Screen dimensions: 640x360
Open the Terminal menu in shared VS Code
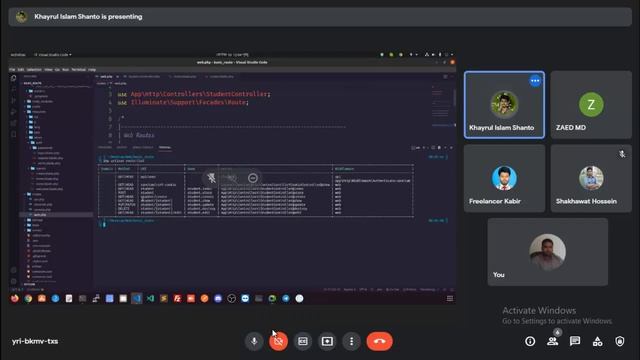79,70
